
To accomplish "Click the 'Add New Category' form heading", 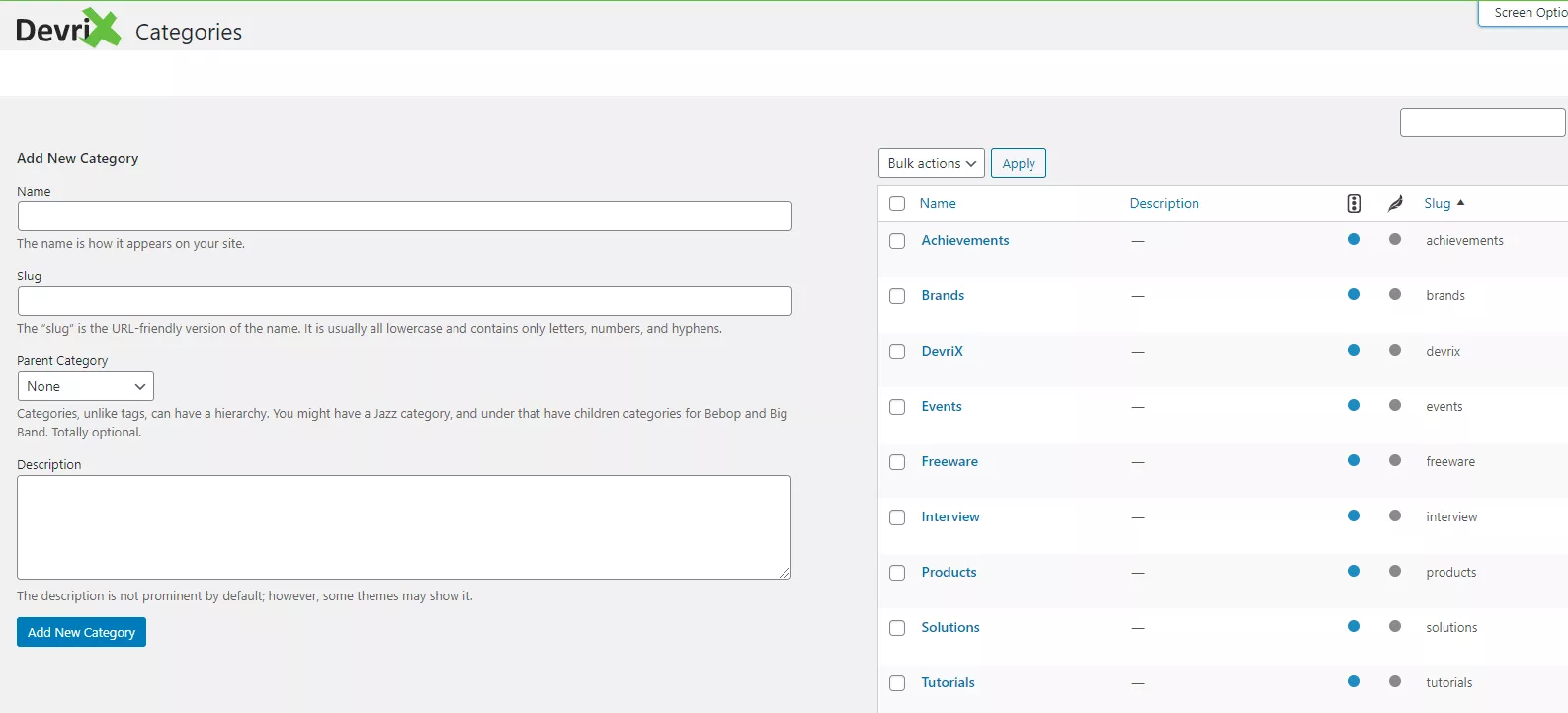I will click(x=78, y=158).
